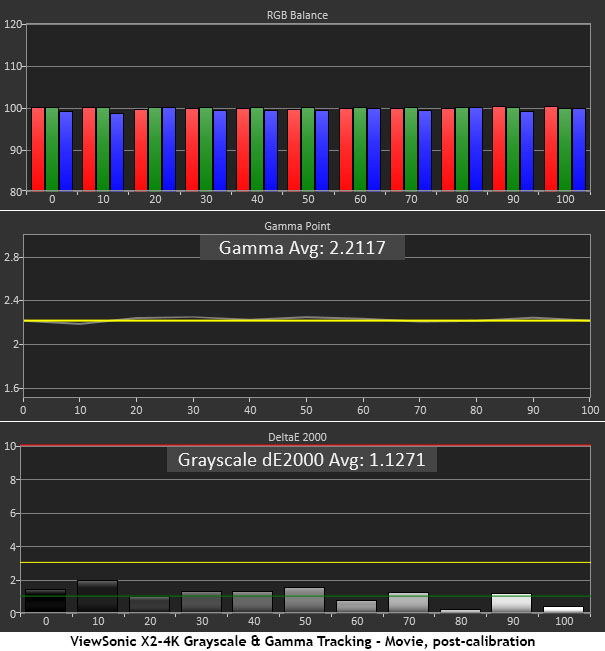Select the red bar at 90 in RGB Balance
605x651 pixels.
(499, 149)
